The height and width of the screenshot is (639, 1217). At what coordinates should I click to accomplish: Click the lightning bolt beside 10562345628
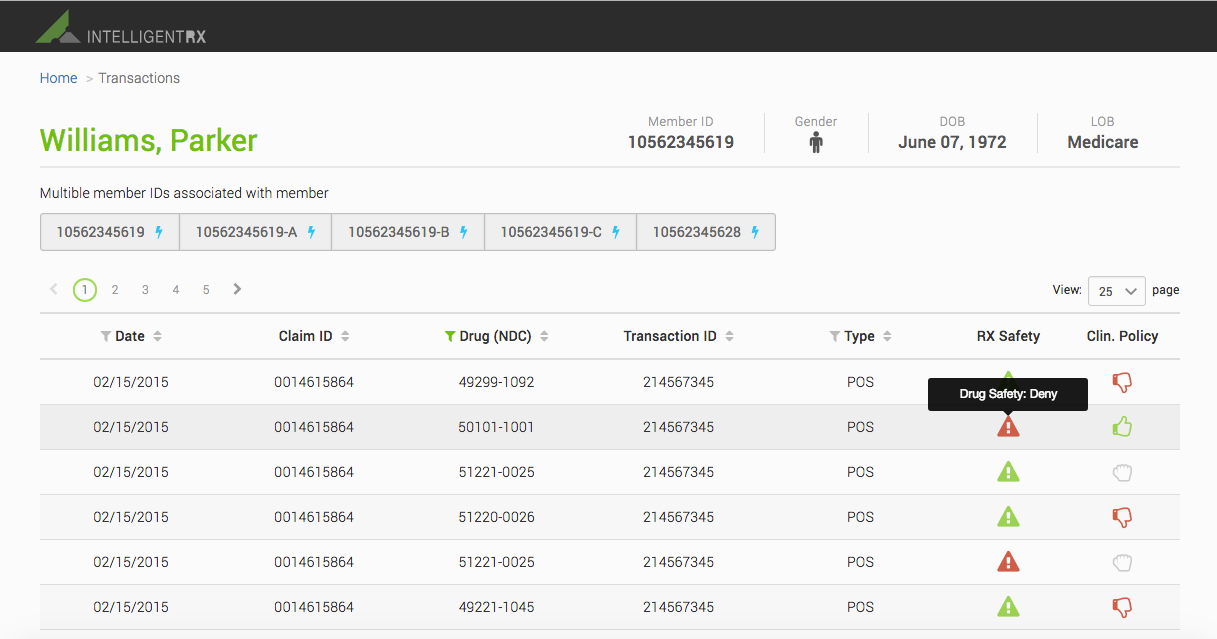click(755, 232)
